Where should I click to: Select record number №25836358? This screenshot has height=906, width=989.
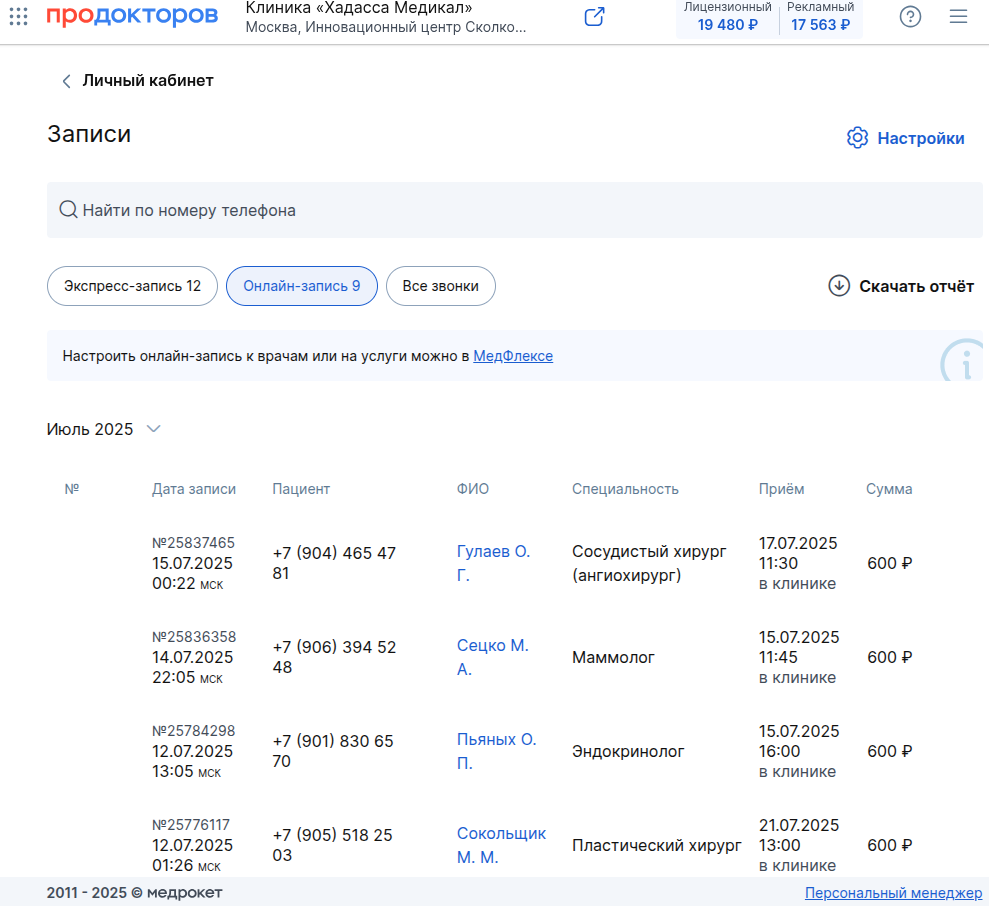tap(194, 637)
